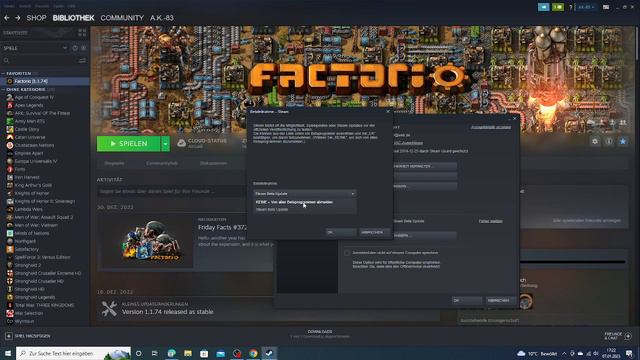Open the BIBLIOTHEK tab

click(x=73, y=18)
